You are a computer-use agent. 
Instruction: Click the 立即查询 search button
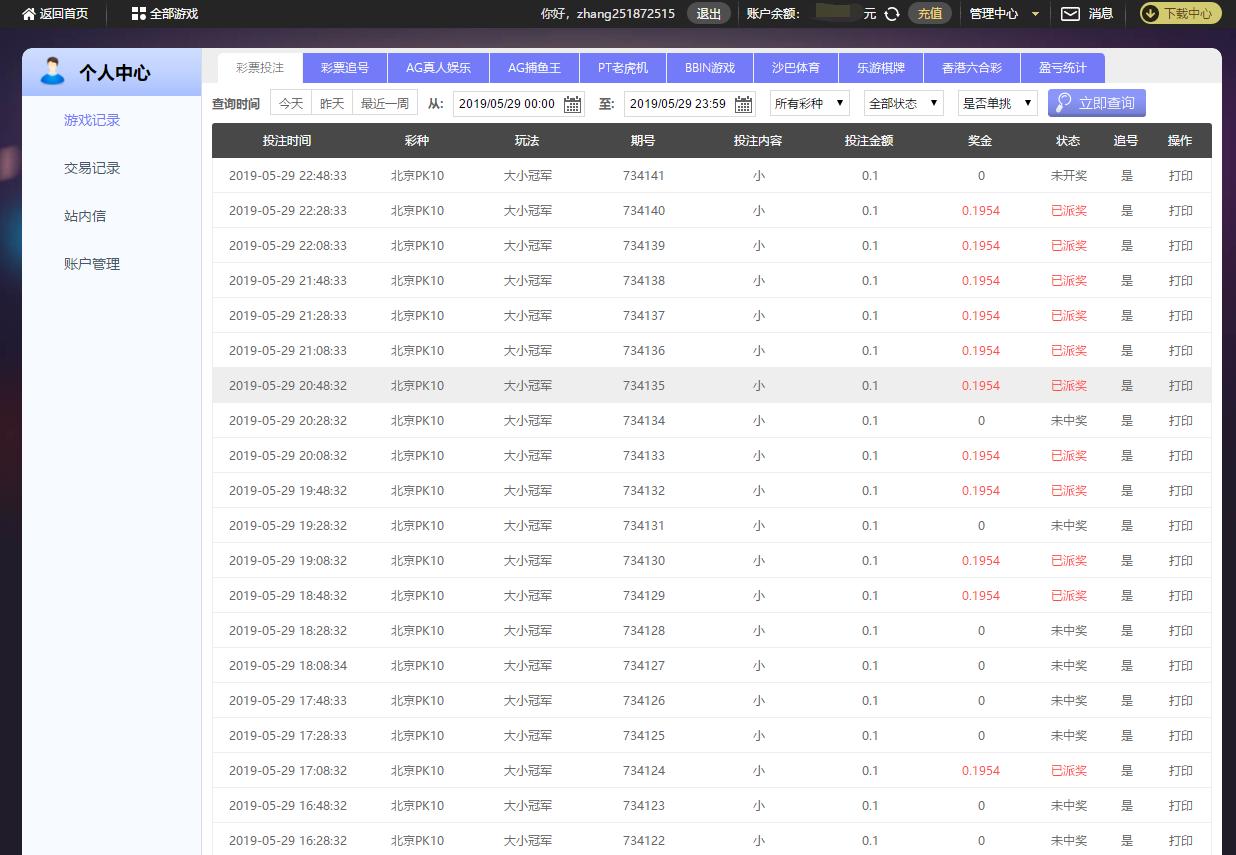1097,103
